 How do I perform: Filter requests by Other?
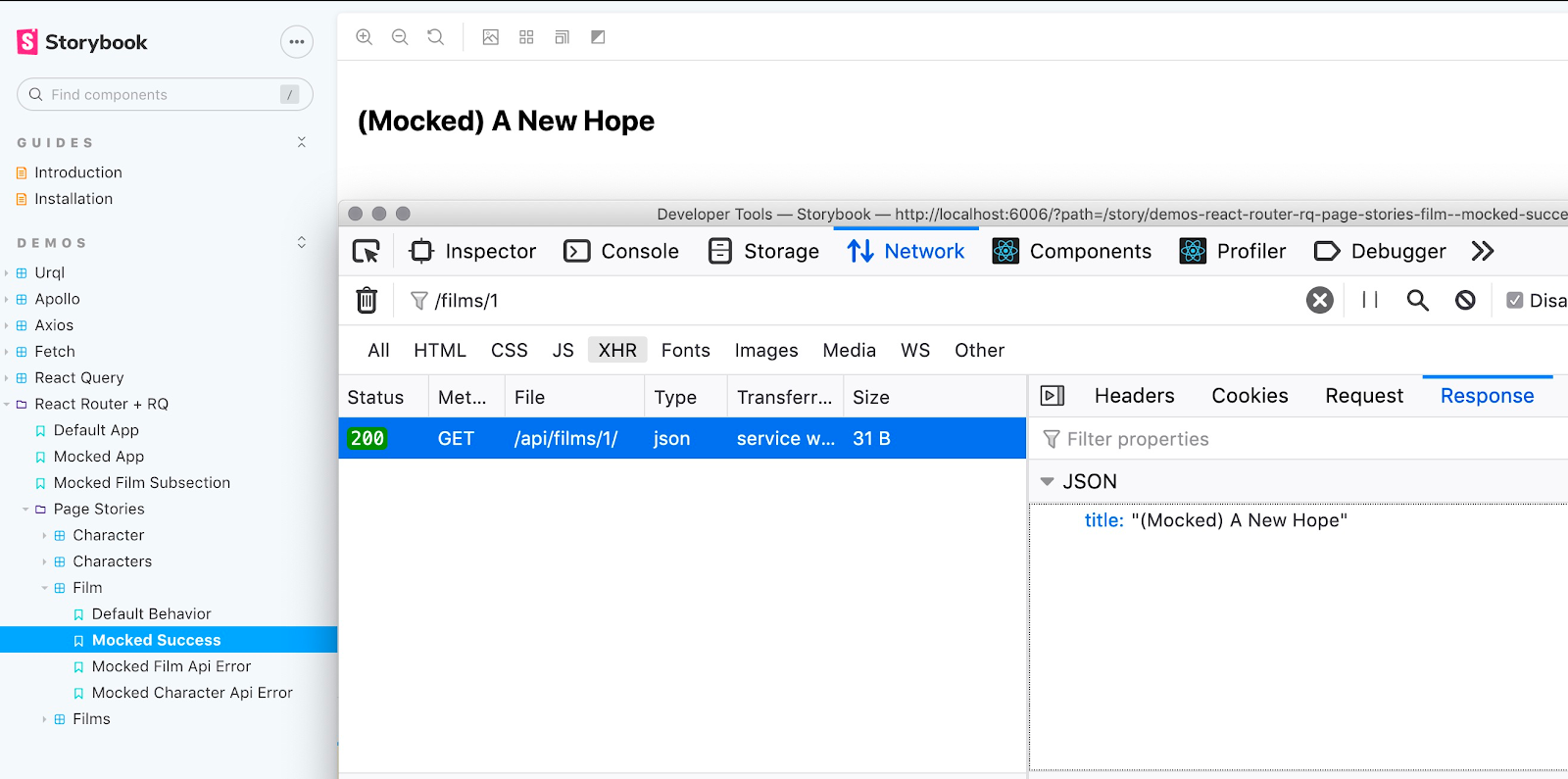[980, 350]
